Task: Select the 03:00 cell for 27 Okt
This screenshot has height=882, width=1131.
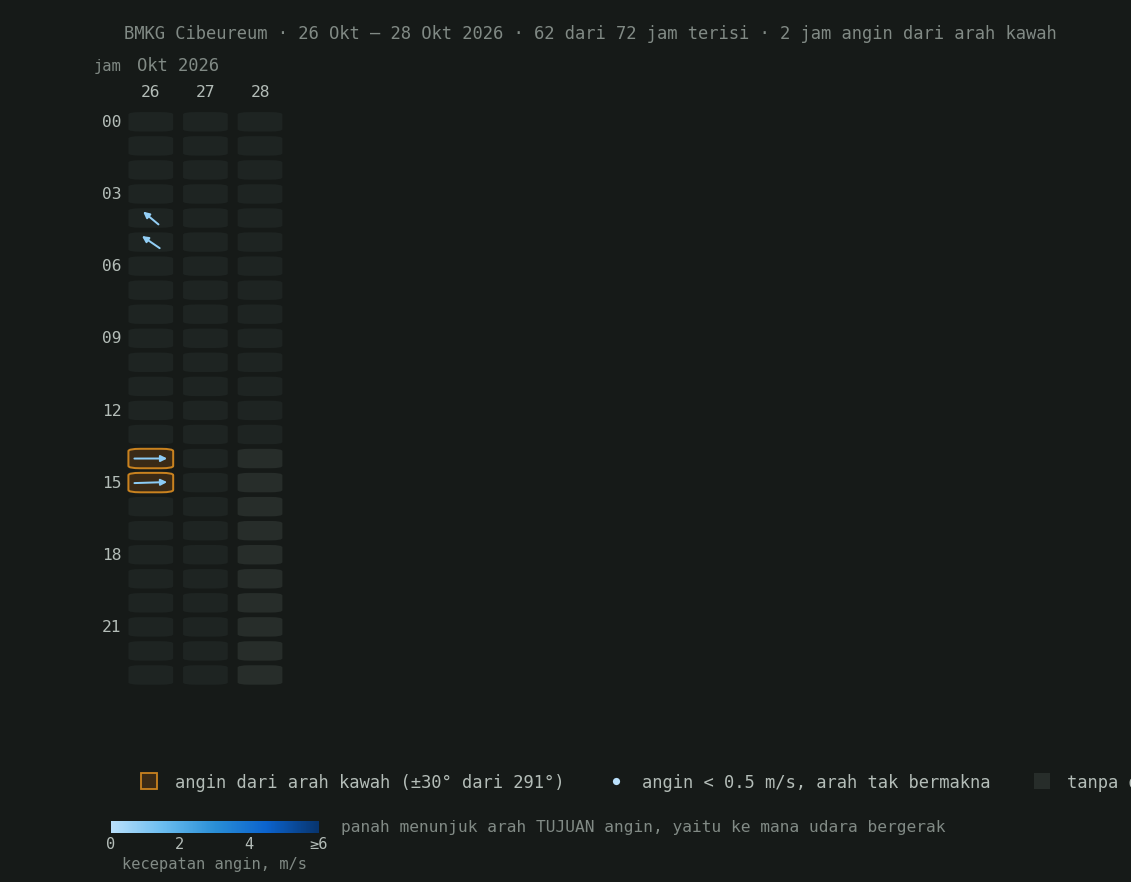Action: coord(205,194)
